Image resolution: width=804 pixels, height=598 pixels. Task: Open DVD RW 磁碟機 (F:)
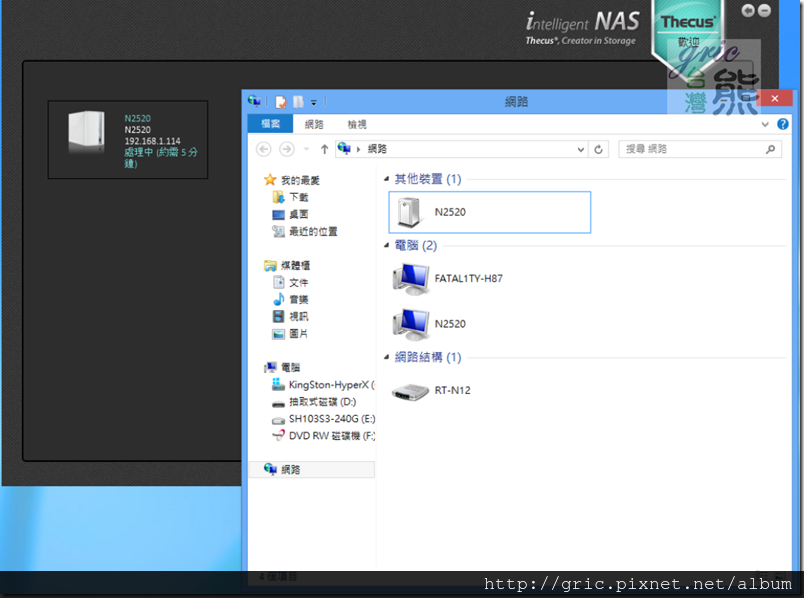[323, 436]
